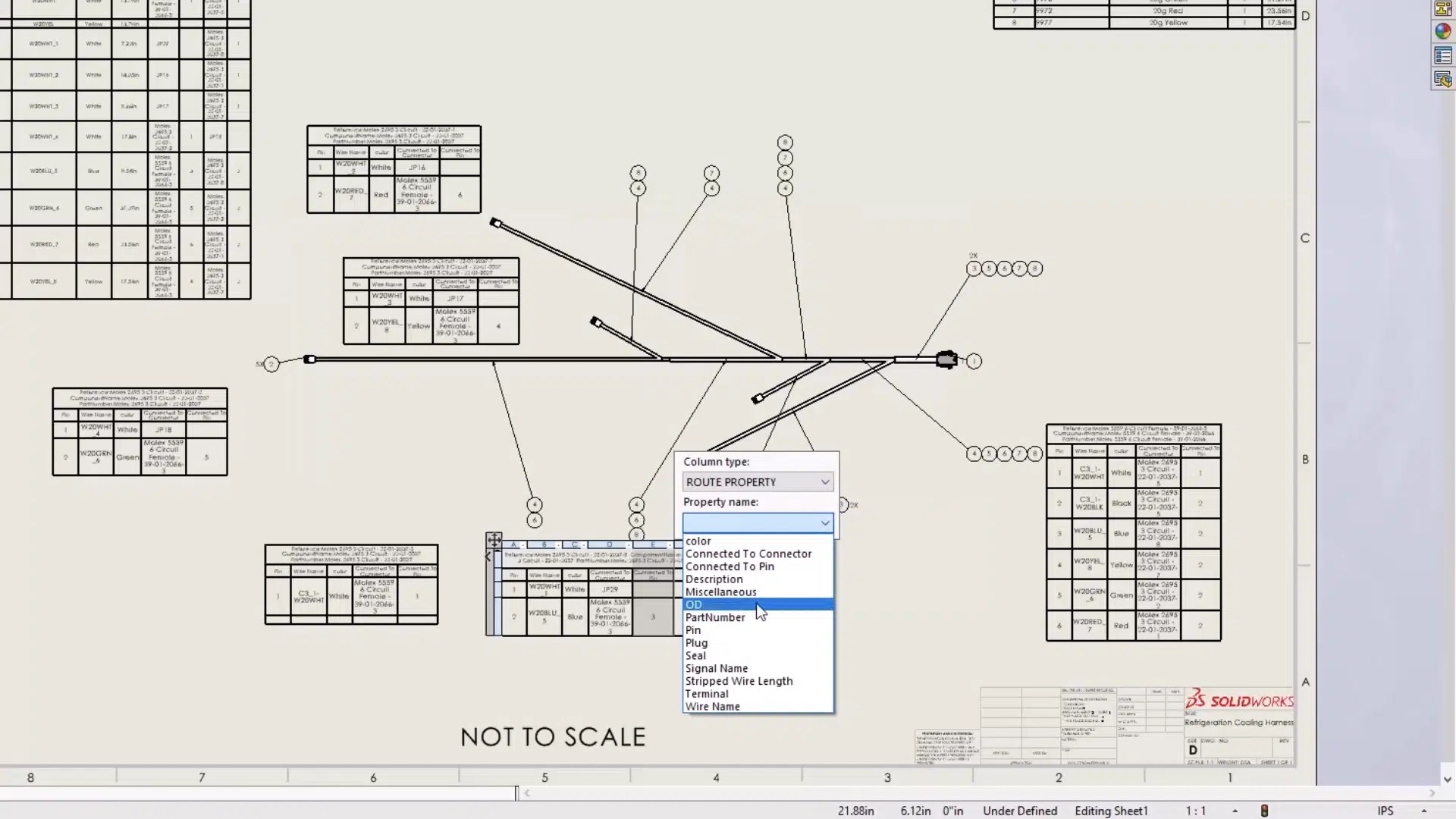Select the Signal Name list entry
The height and width of the screenshot is (819, 1456).
point(716,668)
